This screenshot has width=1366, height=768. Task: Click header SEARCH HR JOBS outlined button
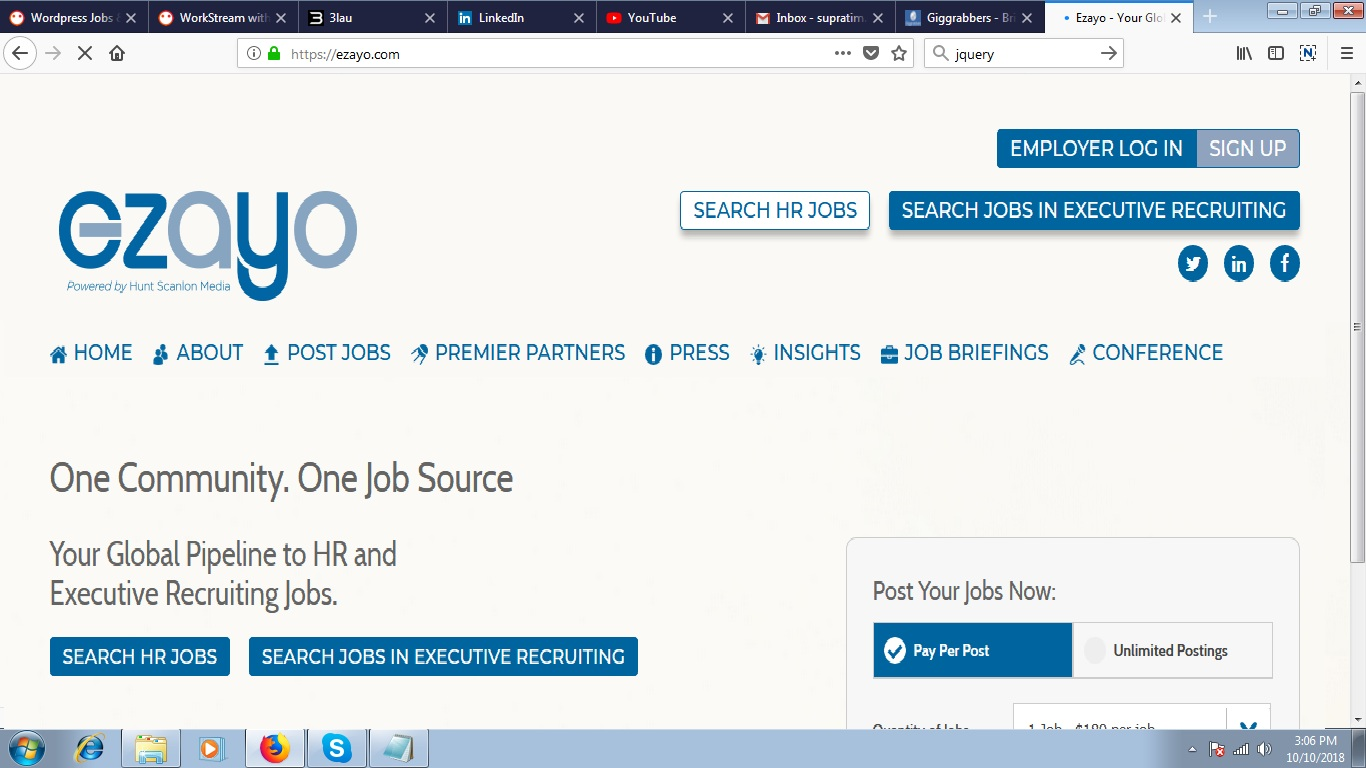[775, 211]
